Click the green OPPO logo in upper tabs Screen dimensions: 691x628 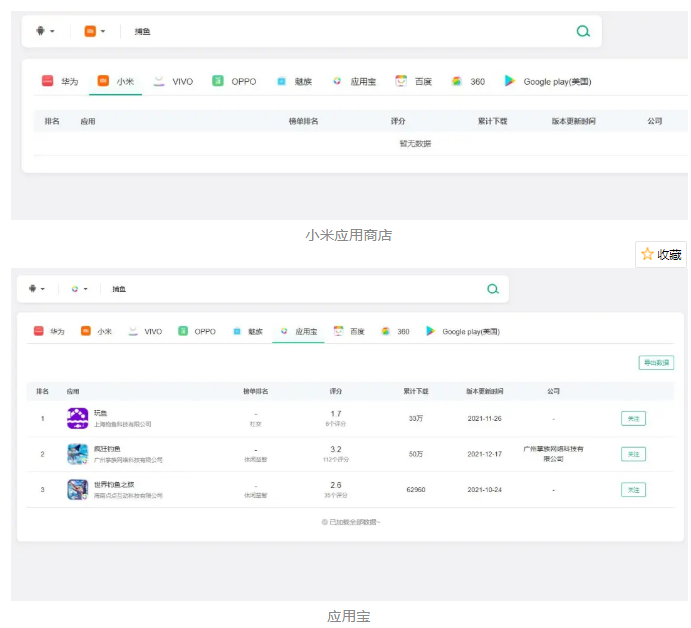point(218,81)
